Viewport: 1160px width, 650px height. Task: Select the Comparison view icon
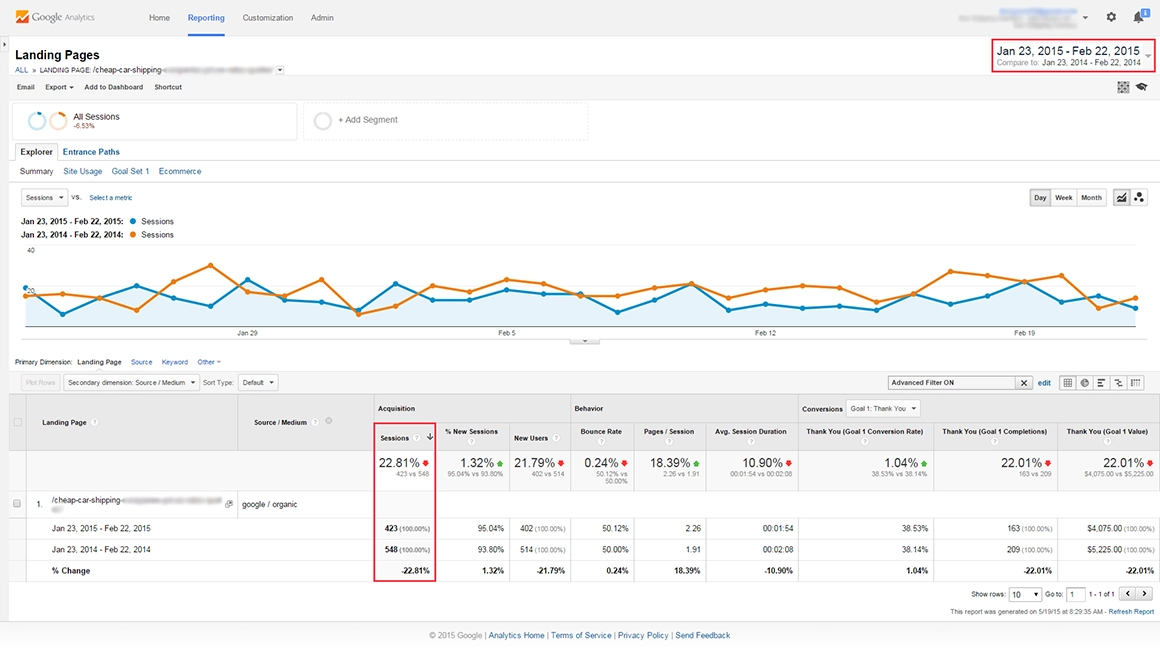coord(1119,383)
